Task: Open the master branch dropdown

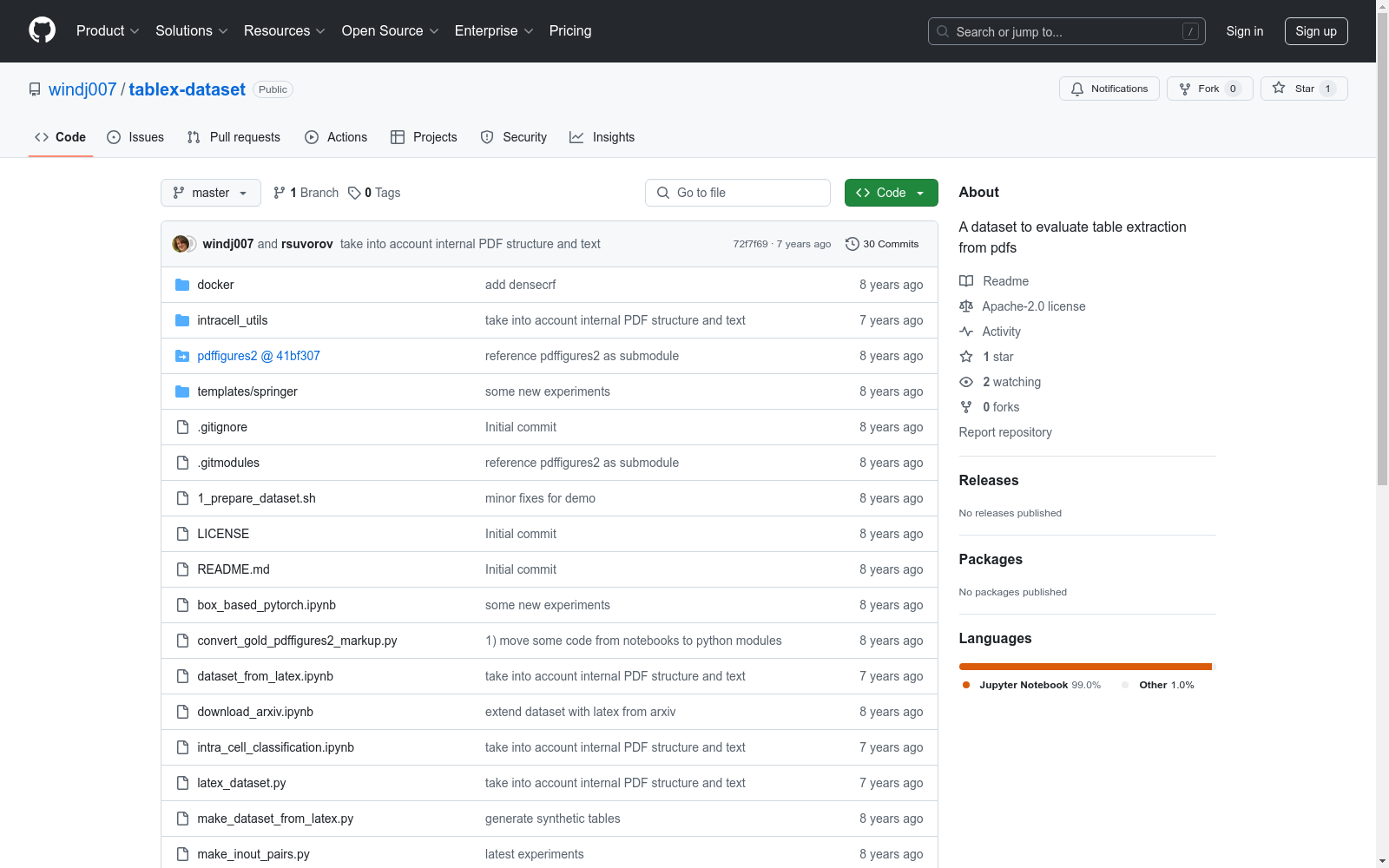Action: [x=211, y=193]
